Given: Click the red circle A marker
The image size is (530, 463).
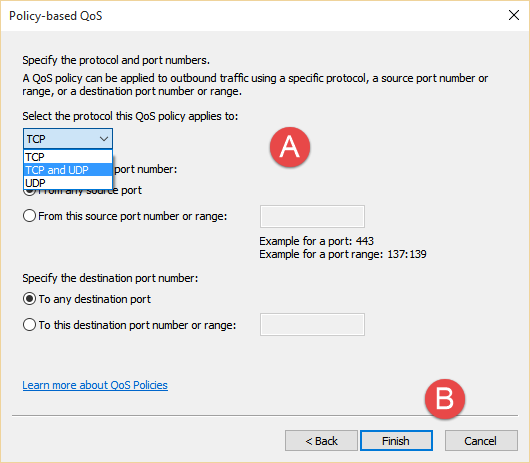Looking at the screenshot, I should coord(290,147).
